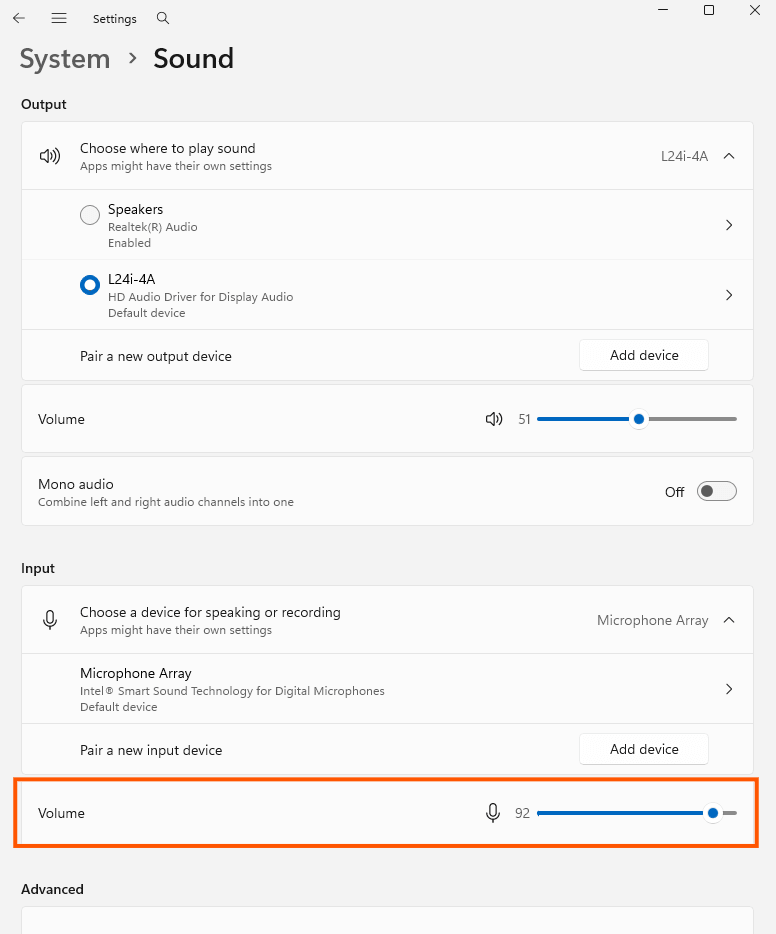
Task: Open Microphone Array properties via the chevron
Action: point(729,688)
